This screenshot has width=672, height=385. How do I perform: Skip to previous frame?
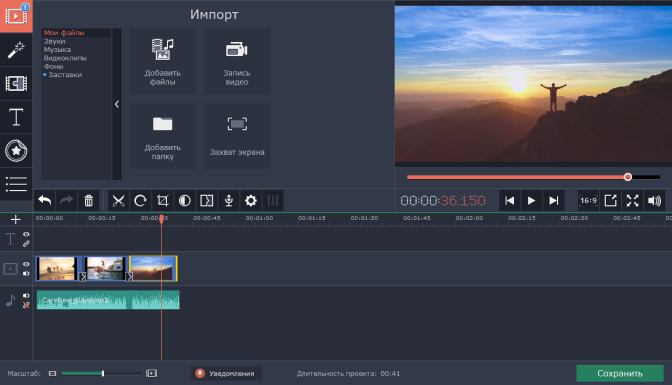510,200
